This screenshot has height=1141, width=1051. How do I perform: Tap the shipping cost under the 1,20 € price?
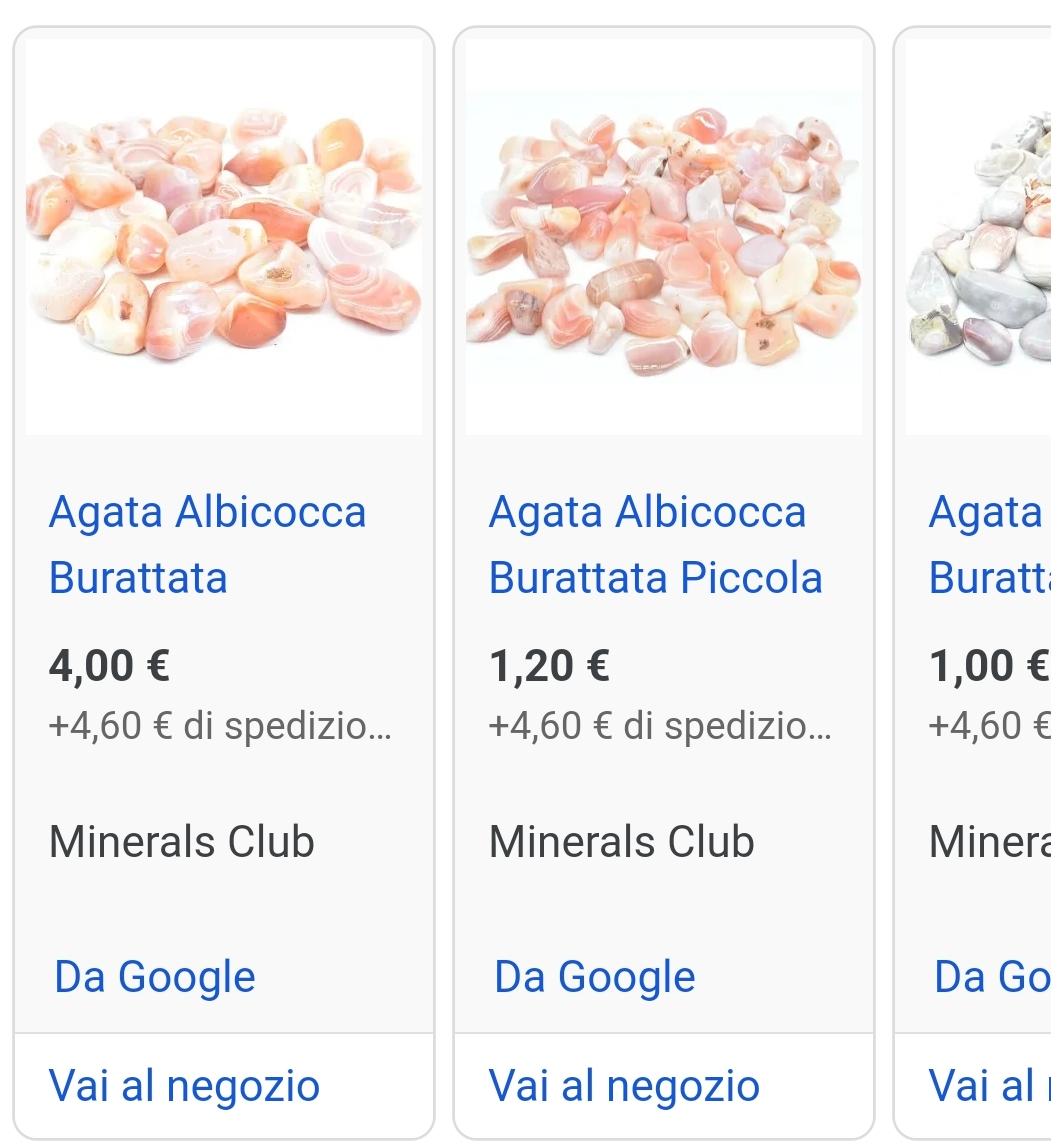tap(660, 725)
